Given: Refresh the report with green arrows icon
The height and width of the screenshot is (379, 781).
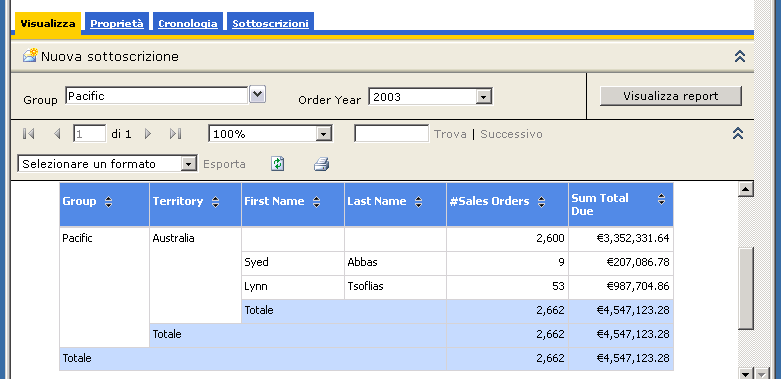Looking at the screenshot, I should pos(277,164).
